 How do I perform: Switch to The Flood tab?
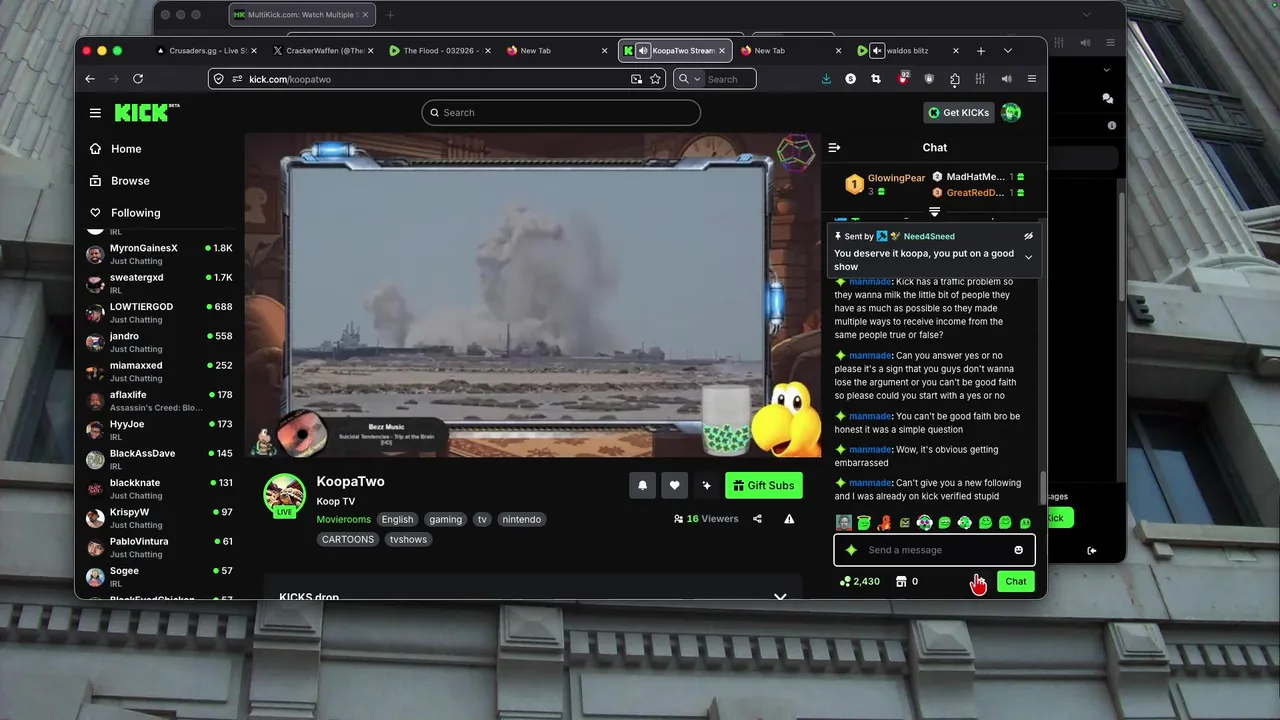coord(440,51)
